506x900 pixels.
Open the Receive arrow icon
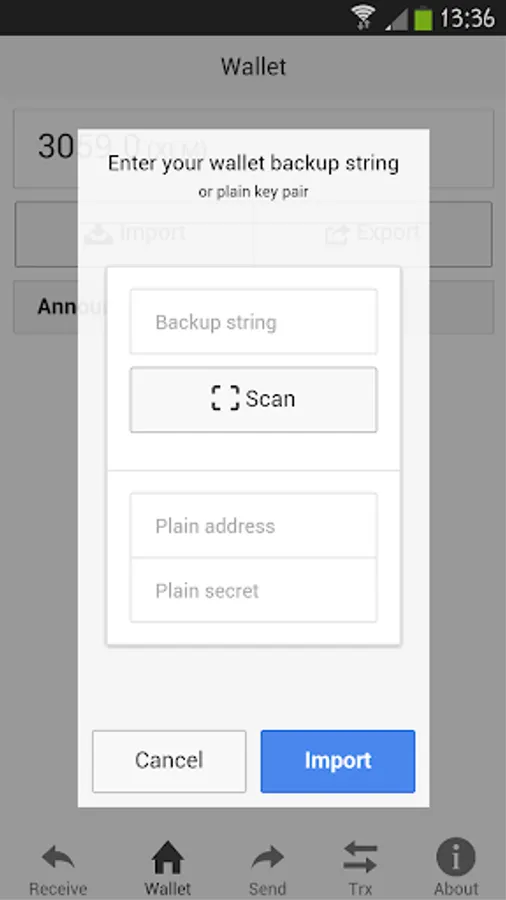(x=58, y=858)
